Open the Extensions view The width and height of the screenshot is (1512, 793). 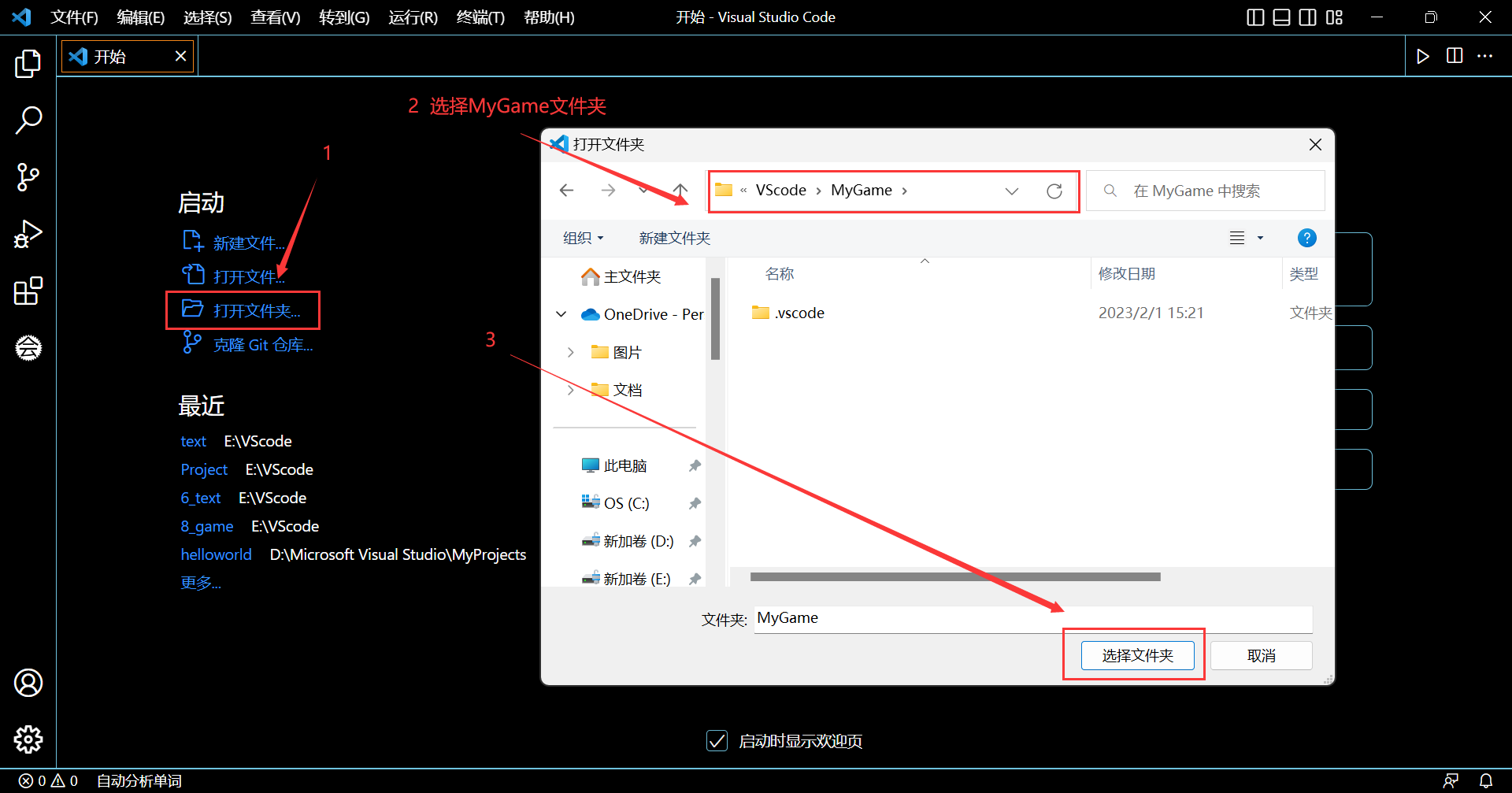tap(28, 291)
